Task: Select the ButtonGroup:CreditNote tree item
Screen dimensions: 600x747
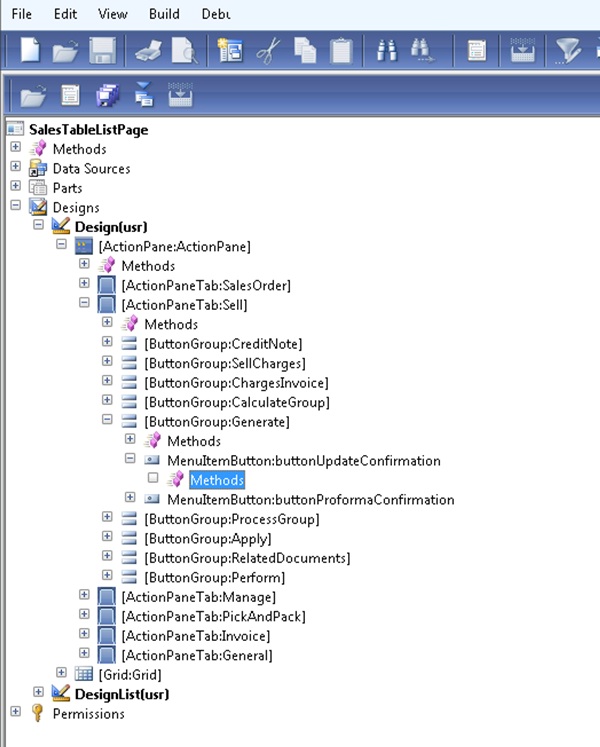Action: pyautogui.click(x=222, y=343)
